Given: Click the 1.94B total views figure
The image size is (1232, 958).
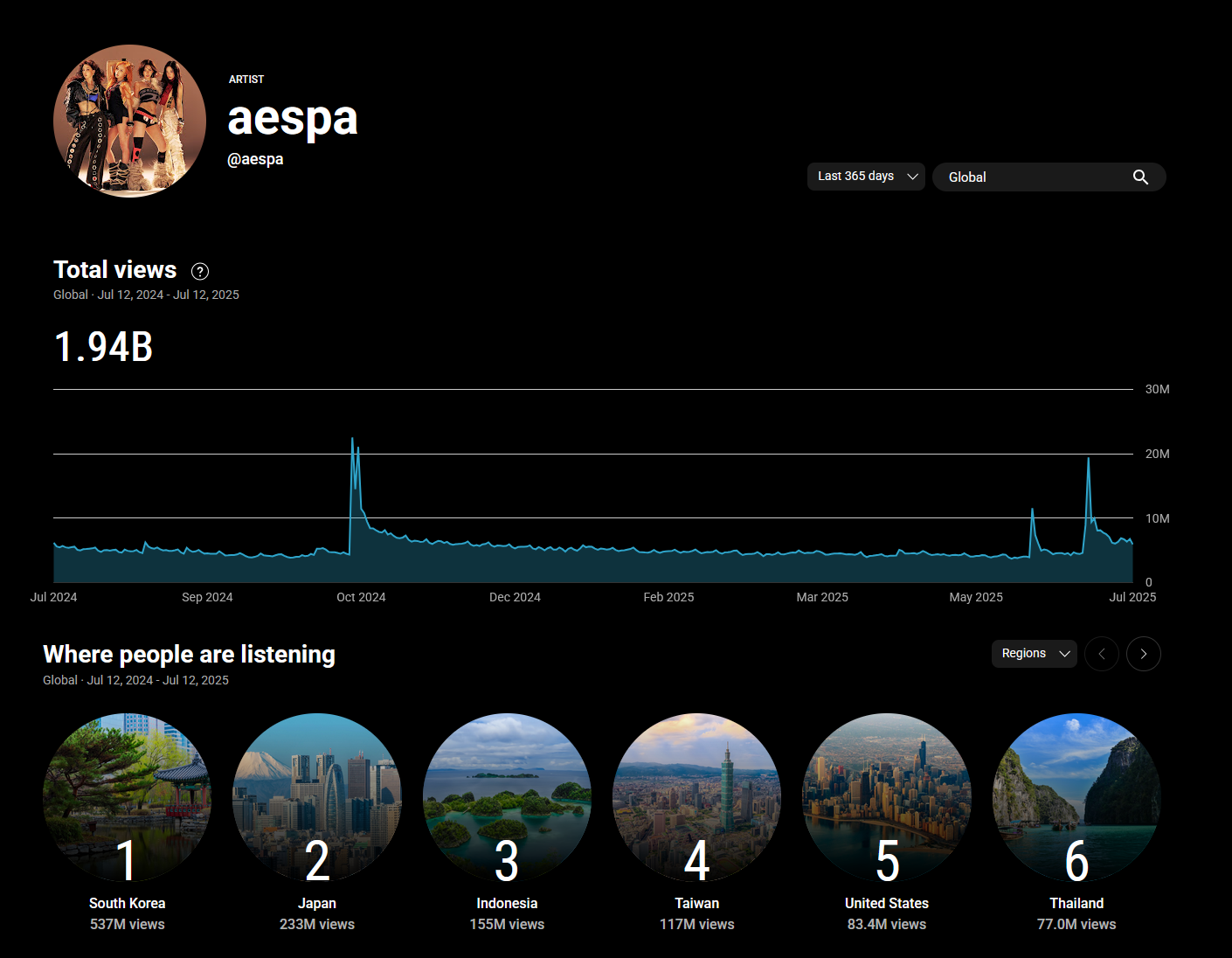Looking at the screenshot, I should click(x=104, y=347).
